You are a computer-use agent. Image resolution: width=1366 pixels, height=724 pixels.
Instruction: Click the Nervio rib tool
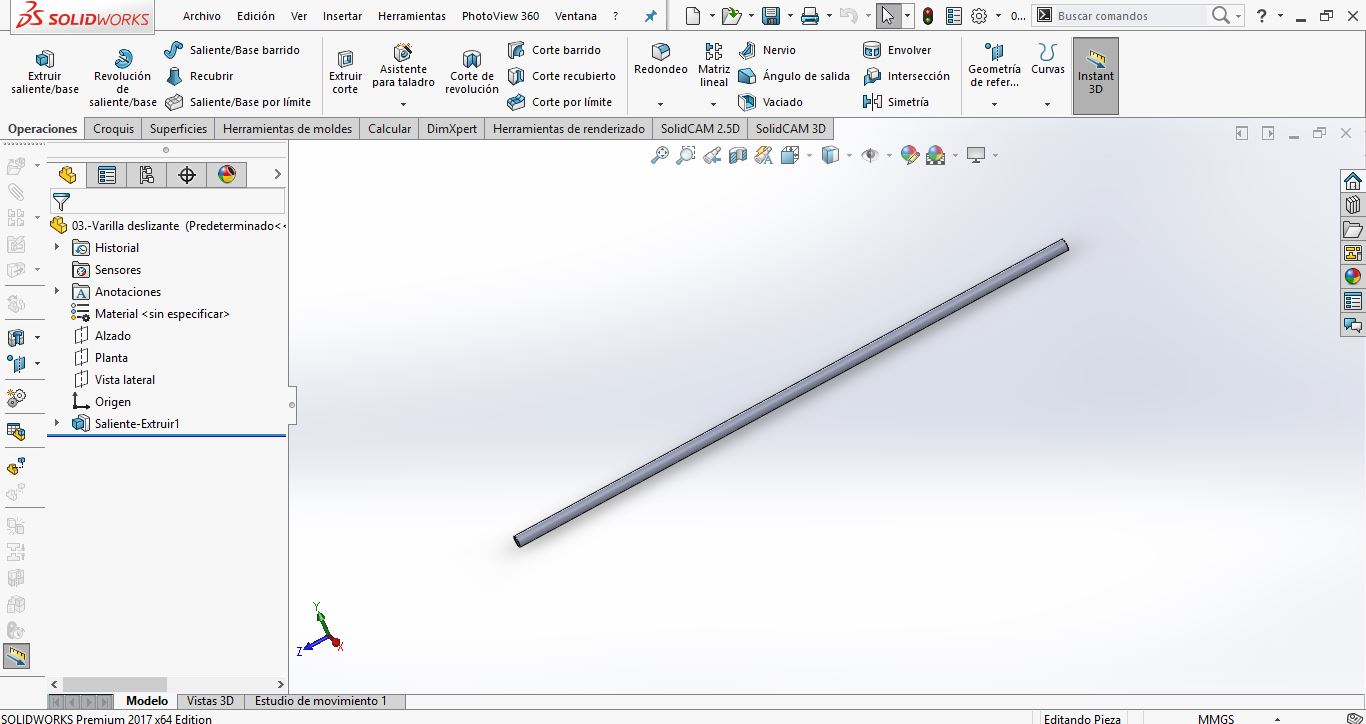pyautogui.click(x=767, y=50)
